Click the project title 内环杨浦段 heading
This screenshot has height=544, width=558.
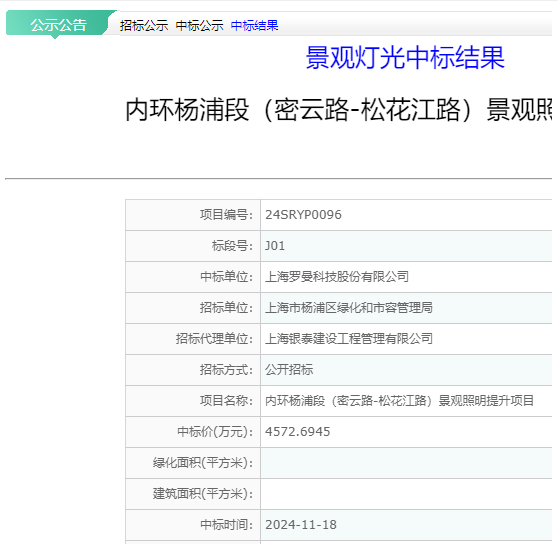click(338, 110)
